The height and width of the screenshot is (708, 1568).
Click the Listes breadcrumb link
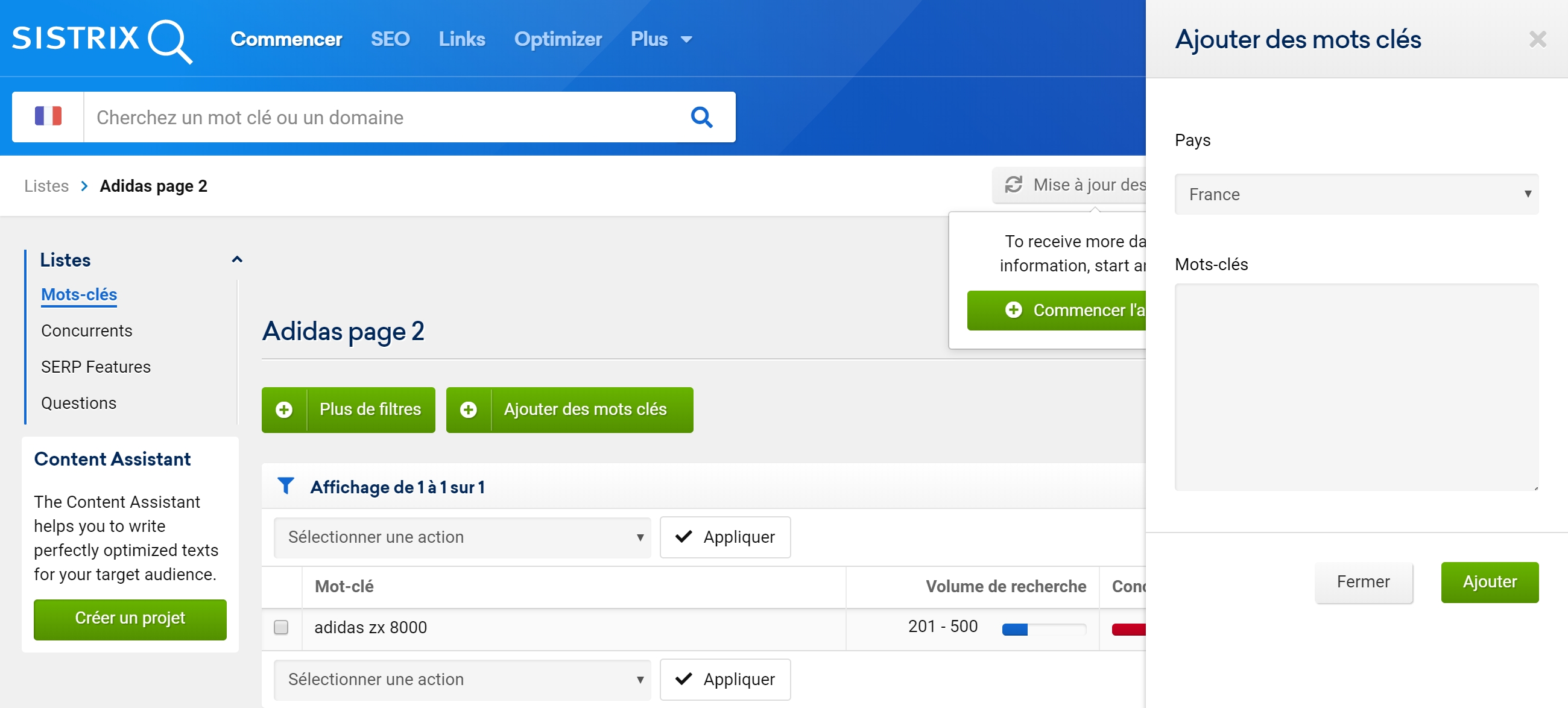click(x=46, y=186)
